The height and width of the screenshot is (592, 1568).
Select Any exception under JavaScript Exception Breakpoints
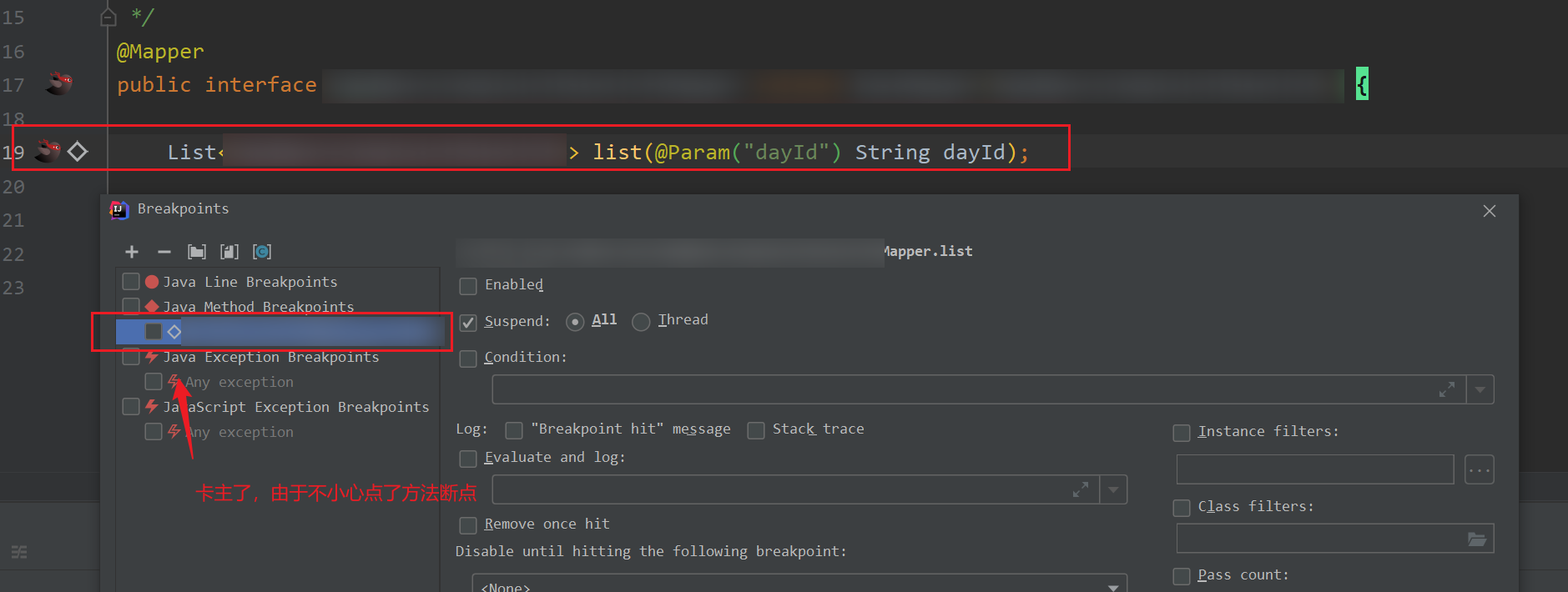239,432
